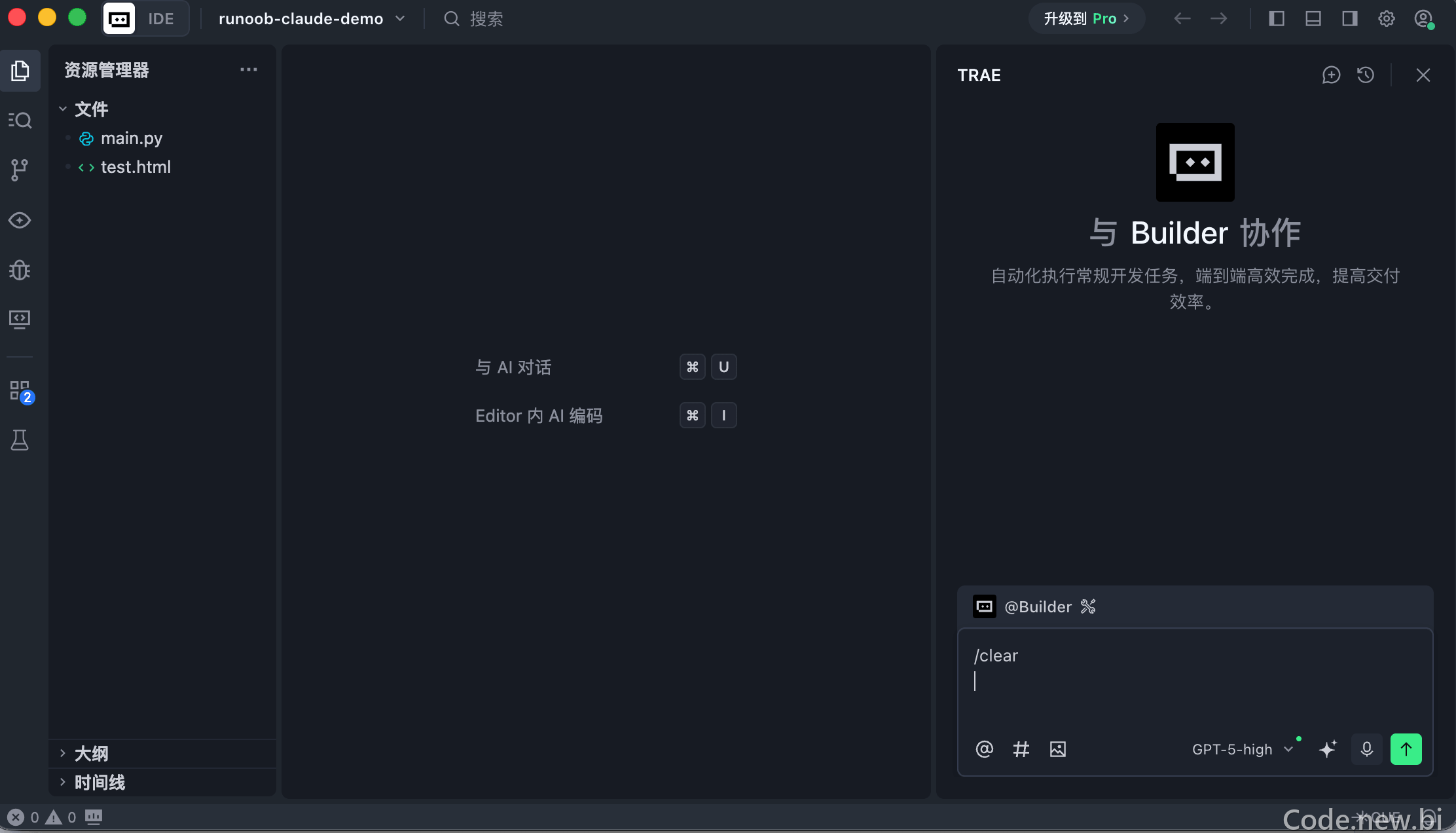1456x833 pixels.
Task: Start a new chat in TRAE panel
Action: pyautogui.click(x=1331, y=75)
